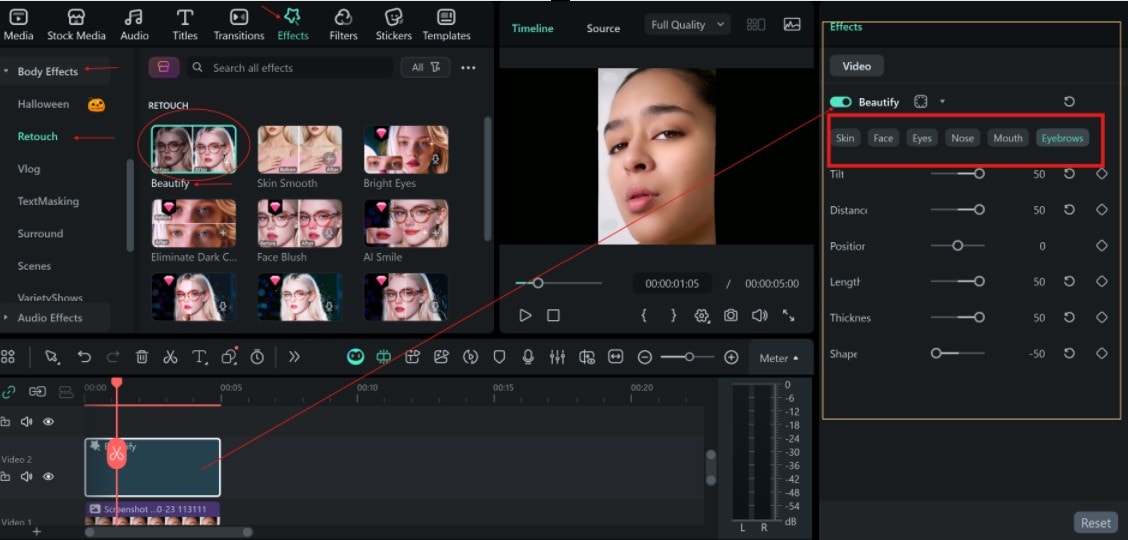The image size is (1128, 540).
Task: Delete selected clip with trash icon
Action: click(142, 357)
